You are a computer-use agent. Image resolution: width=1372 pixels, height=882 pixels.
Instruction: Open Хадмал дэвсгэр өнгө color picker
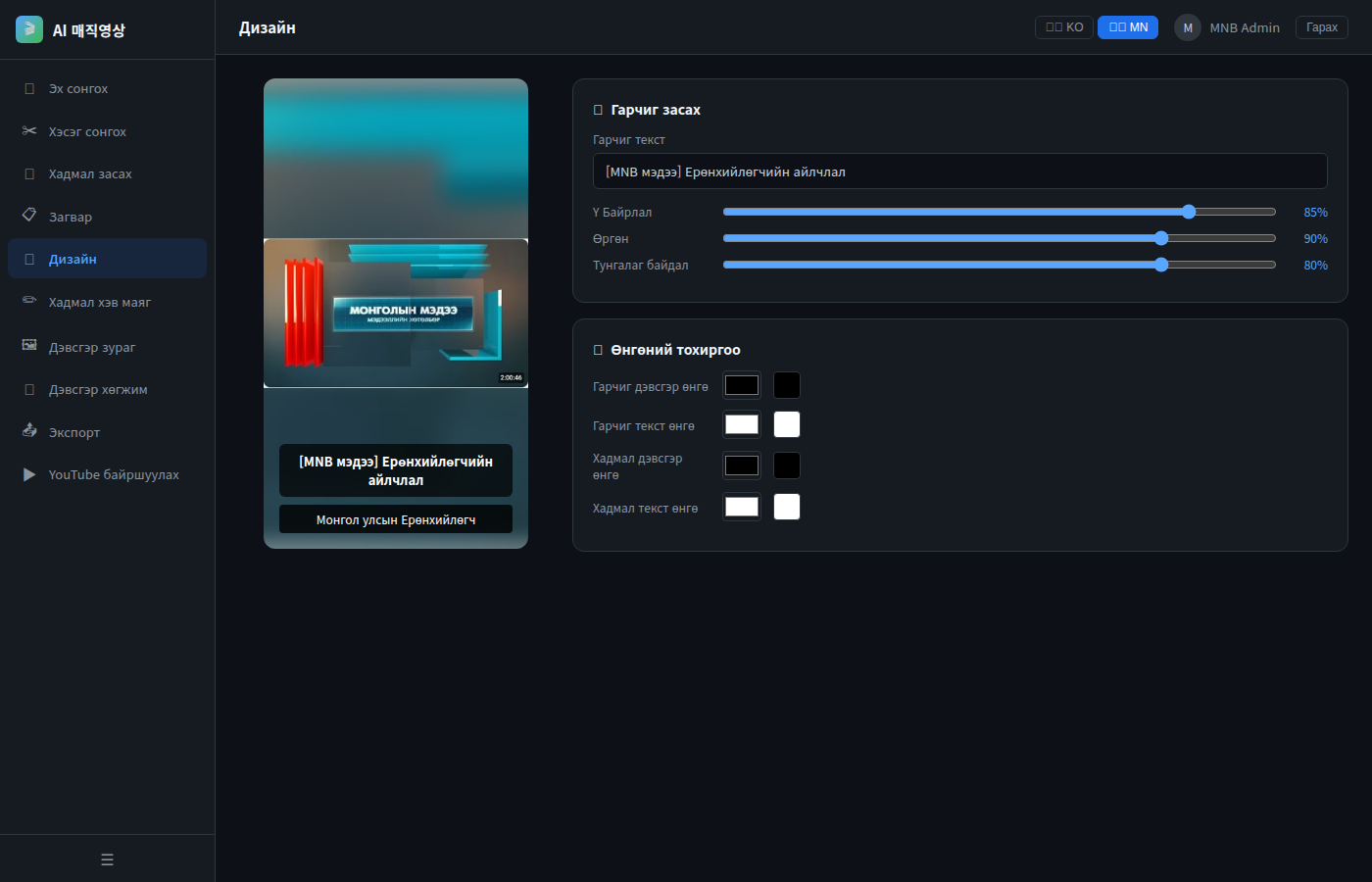pos(742,465)
